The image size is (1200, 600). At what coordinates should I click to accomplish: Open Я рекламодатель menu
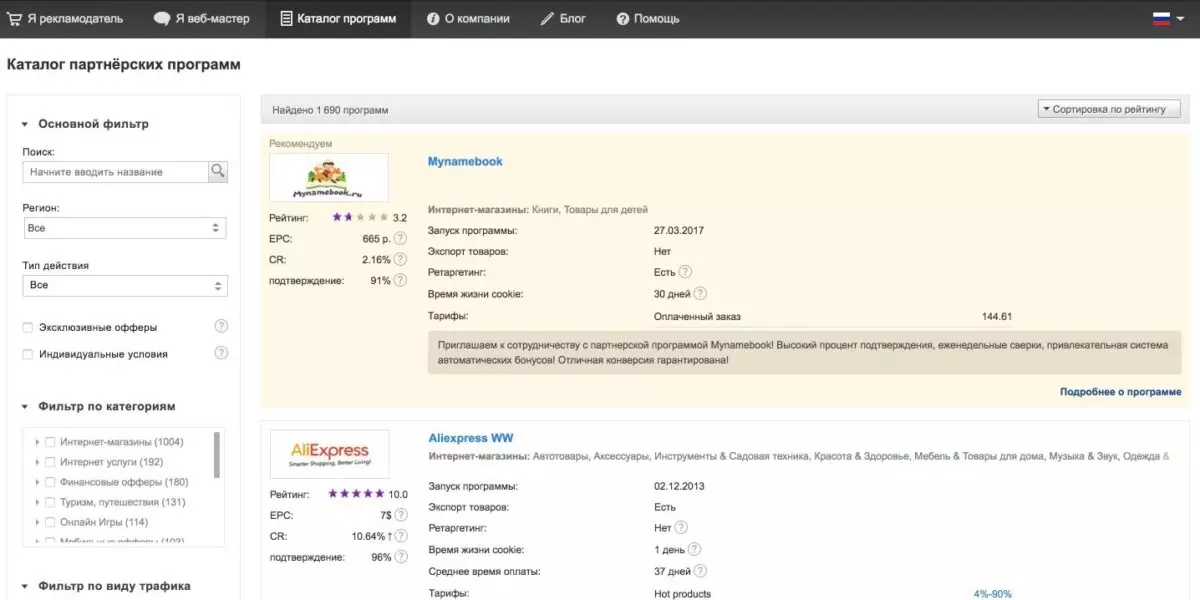(66, 18)
